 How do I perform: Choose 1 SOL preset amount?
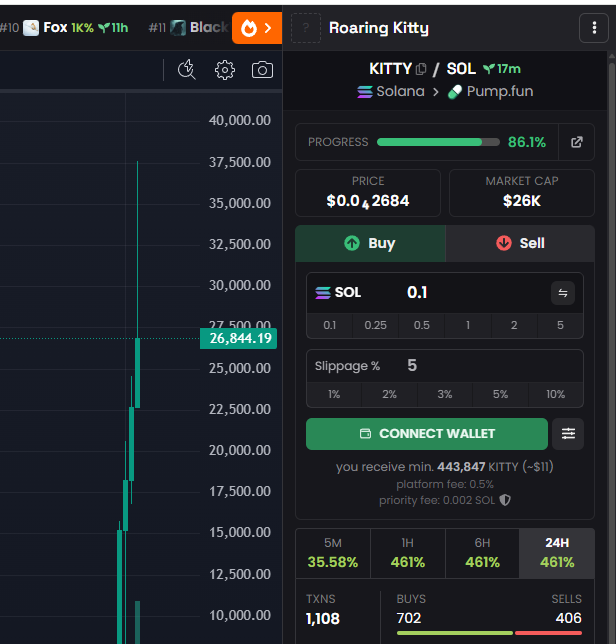coord(468,325)
